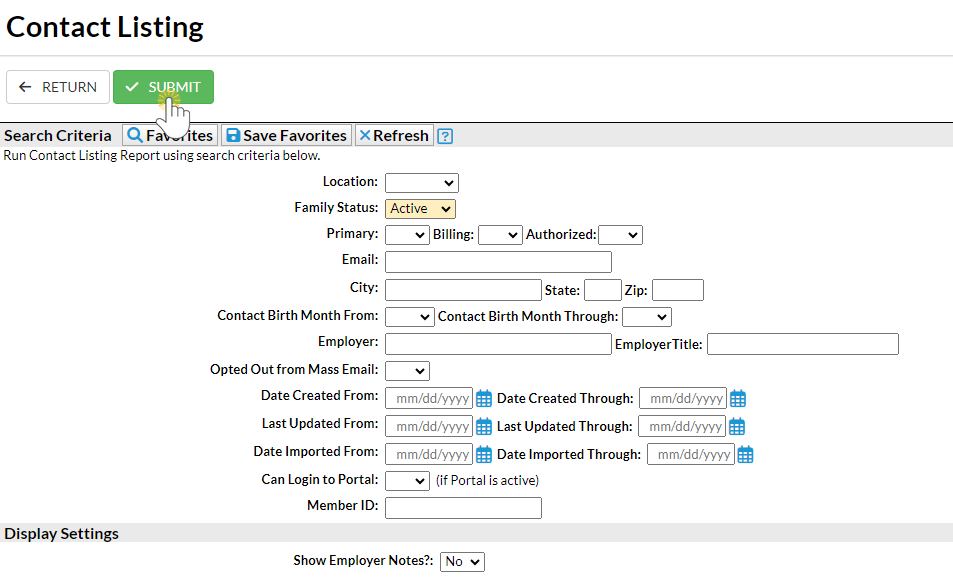Click the help question mark icon
This screenshot has height=583, width=953.
point(446,136)
